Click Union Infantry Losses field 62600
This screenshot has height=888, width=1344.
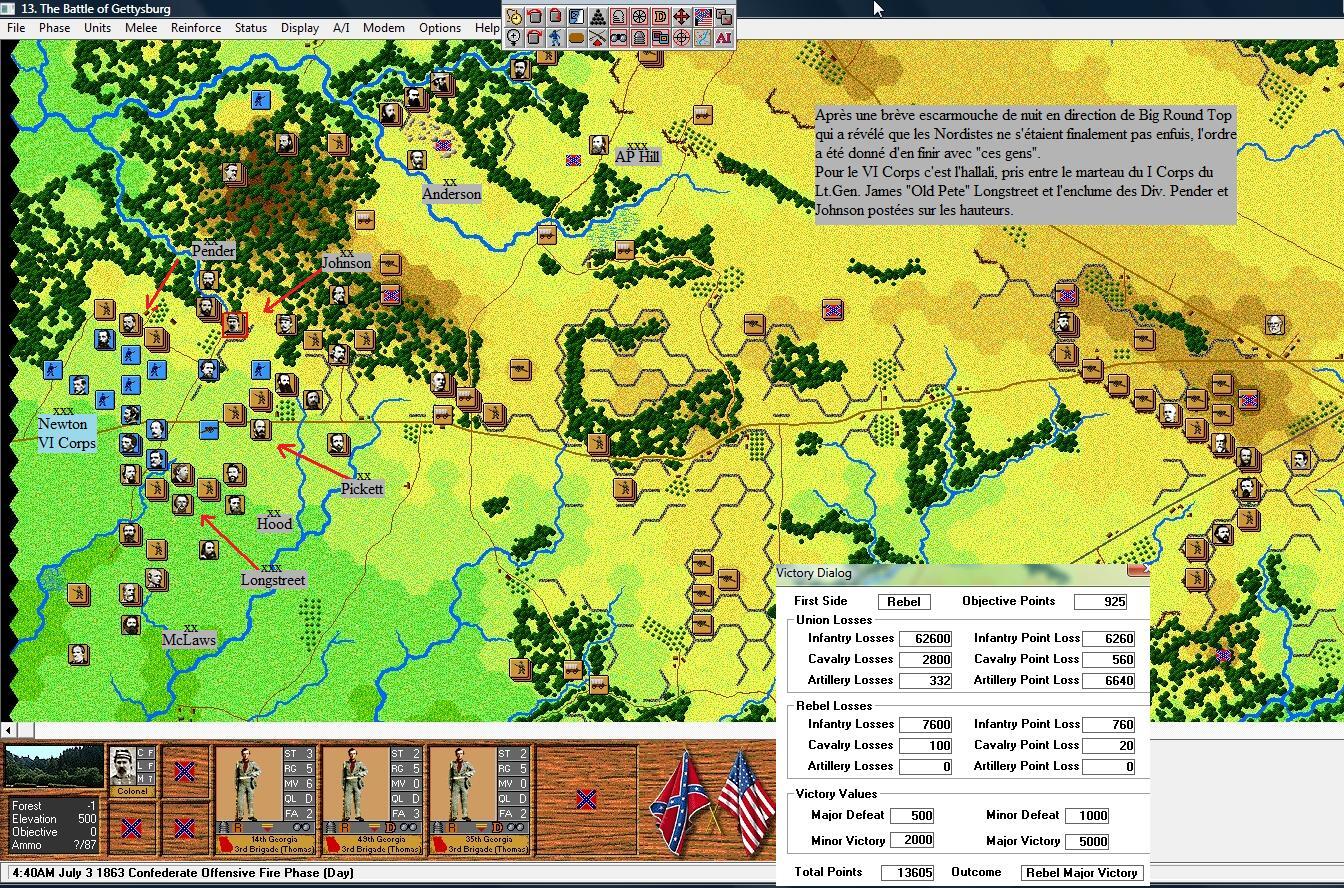click(925, 638)
